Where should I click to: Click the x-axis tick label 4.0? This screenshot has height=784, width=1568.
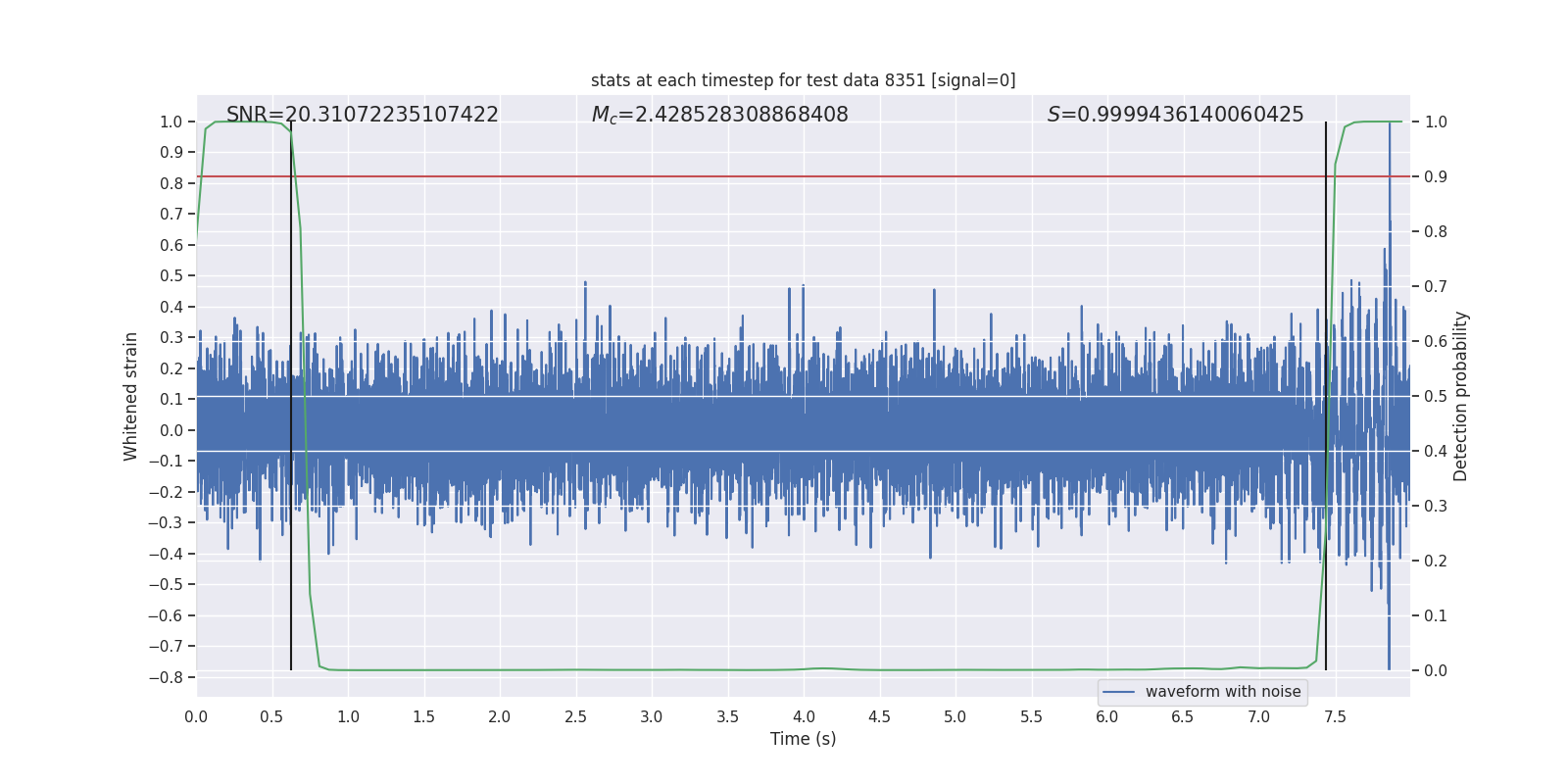804,717
